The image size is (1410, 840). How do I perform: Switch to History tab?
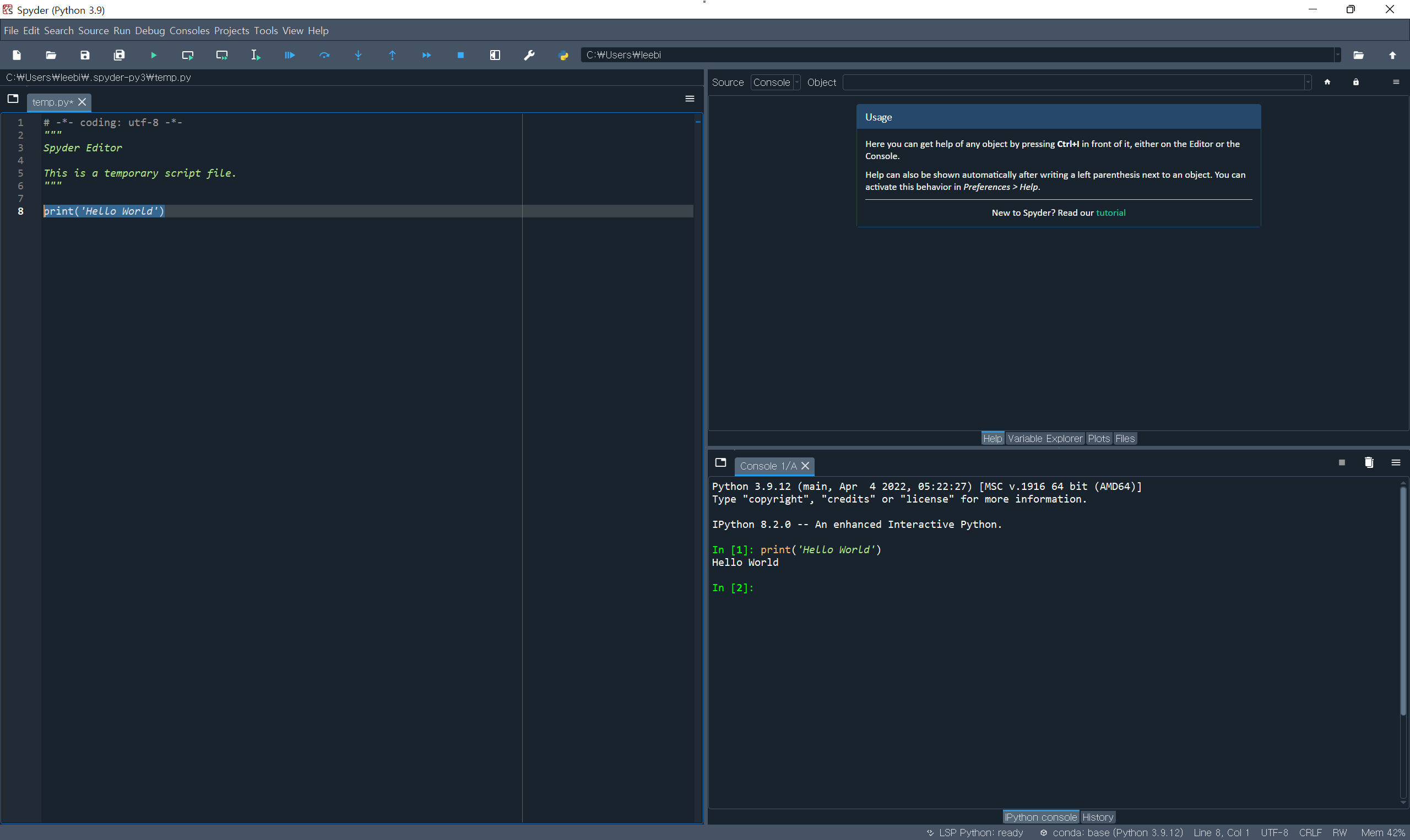(x=1097, y=817)
